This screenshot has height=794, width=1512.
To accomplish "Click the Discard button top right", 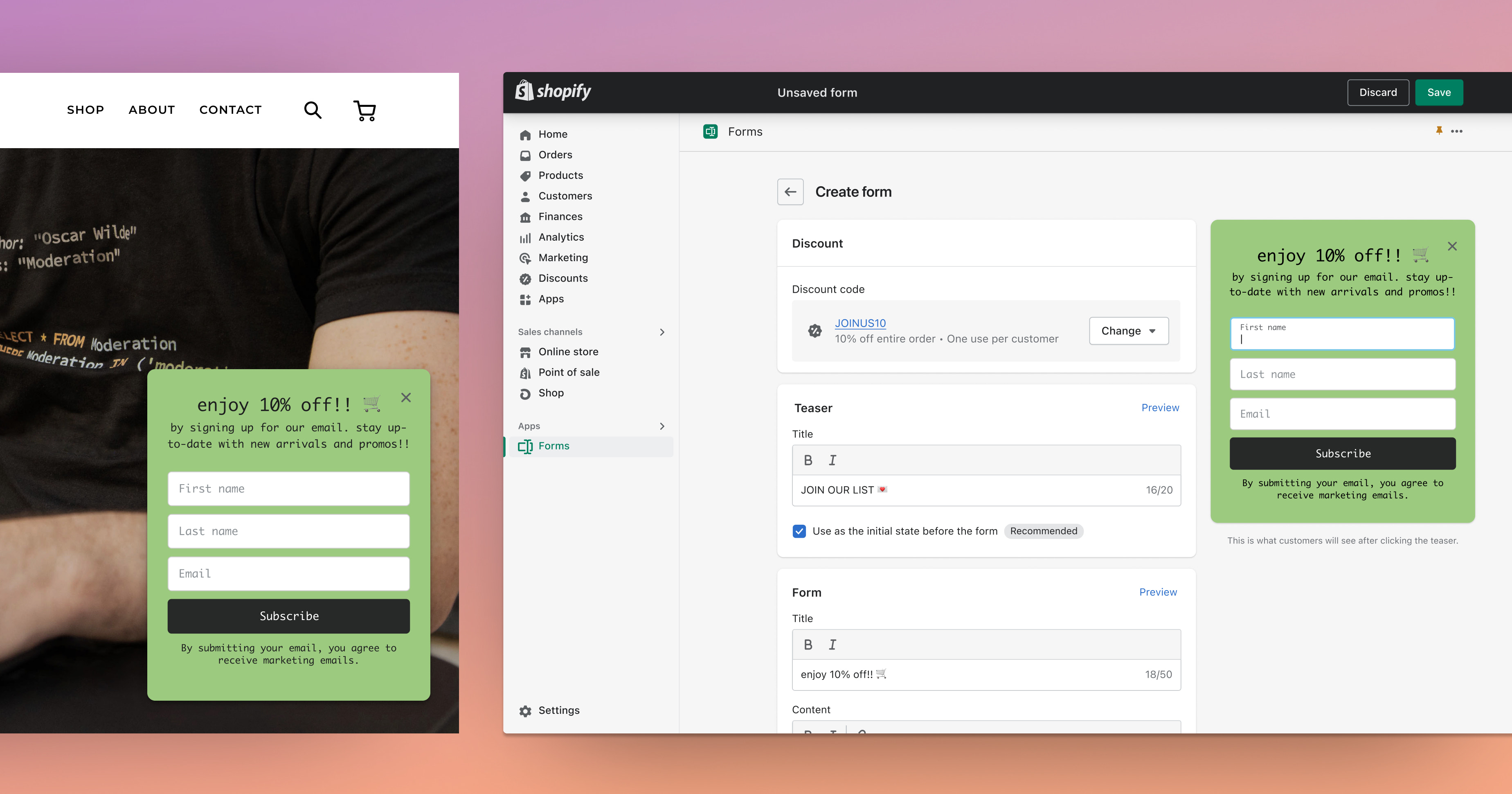I will pos(1377,92).
